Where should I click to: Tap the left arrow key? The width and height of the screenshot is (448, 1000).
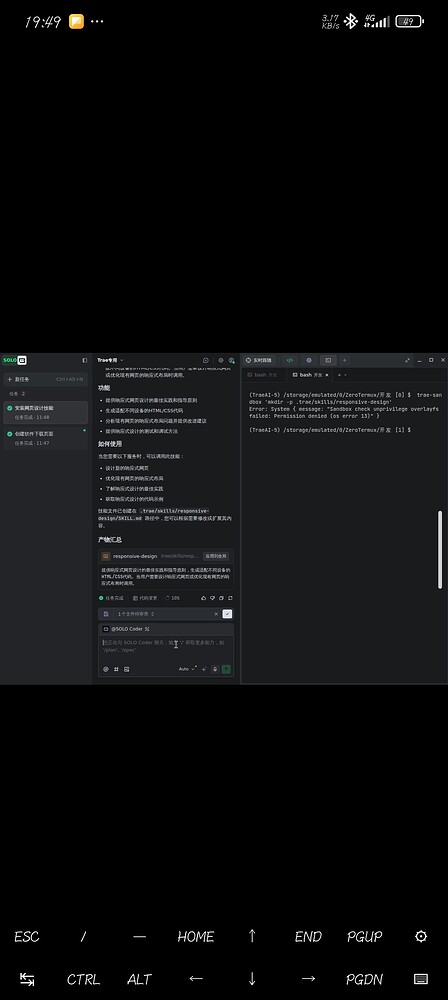click(x=195, y=979)
